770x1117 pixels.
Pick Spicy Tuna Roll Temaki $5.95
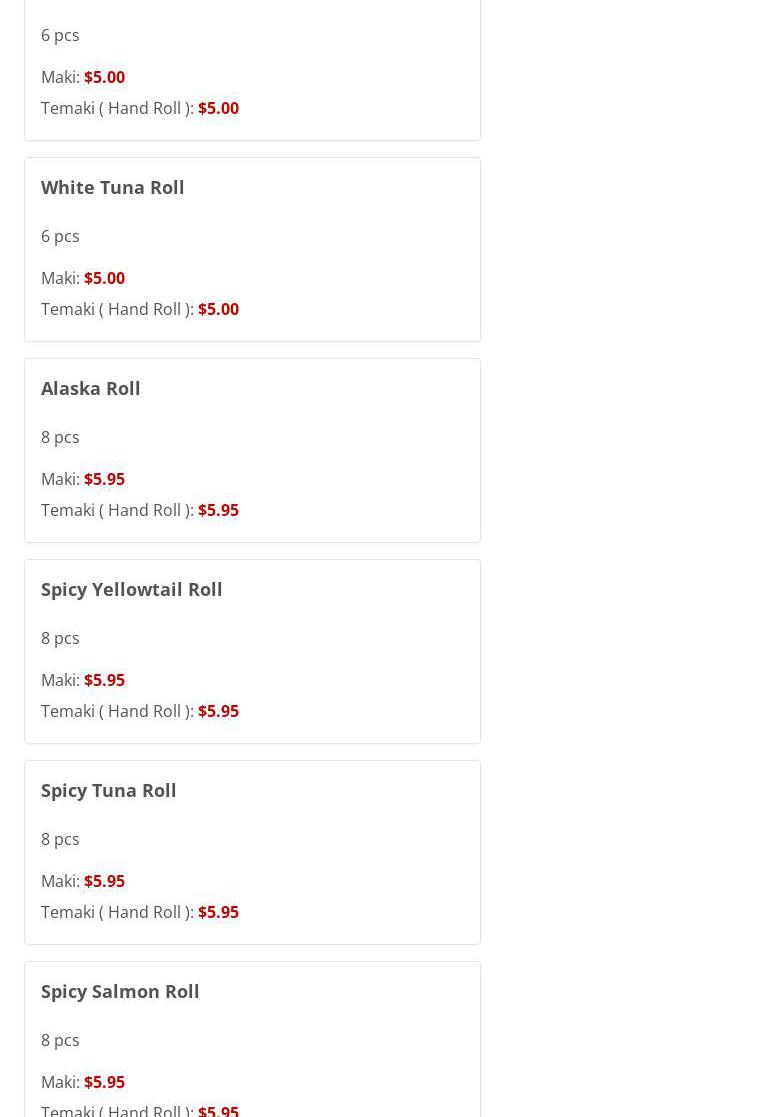click(218, 912)
